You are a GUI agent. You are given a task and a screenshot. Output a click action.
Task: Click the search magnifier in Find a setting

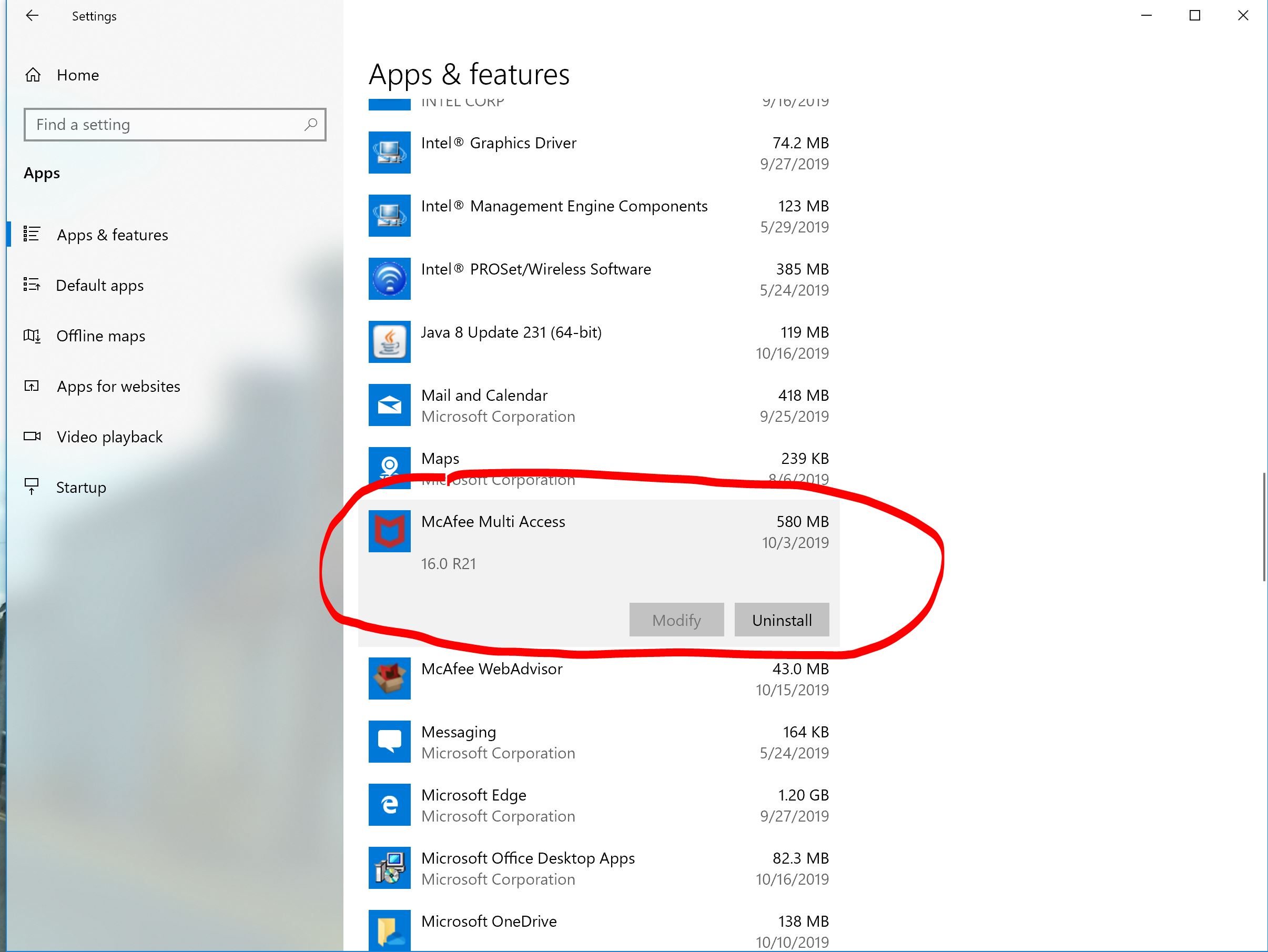(x=311, y=124)
